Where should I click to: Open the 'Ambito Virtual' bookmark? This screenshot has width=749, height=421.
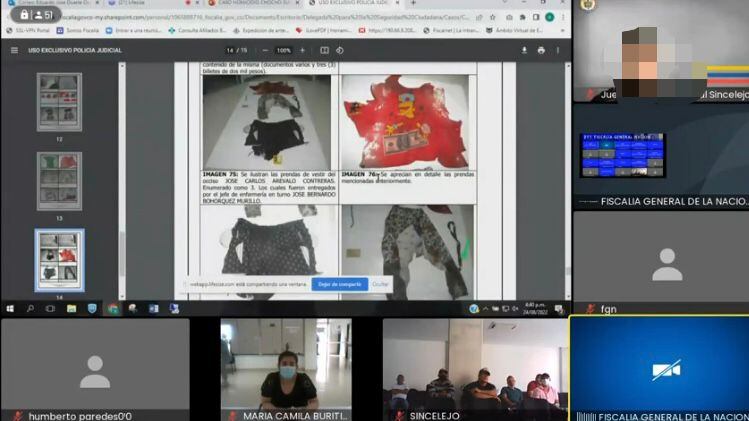coord(514,30)
